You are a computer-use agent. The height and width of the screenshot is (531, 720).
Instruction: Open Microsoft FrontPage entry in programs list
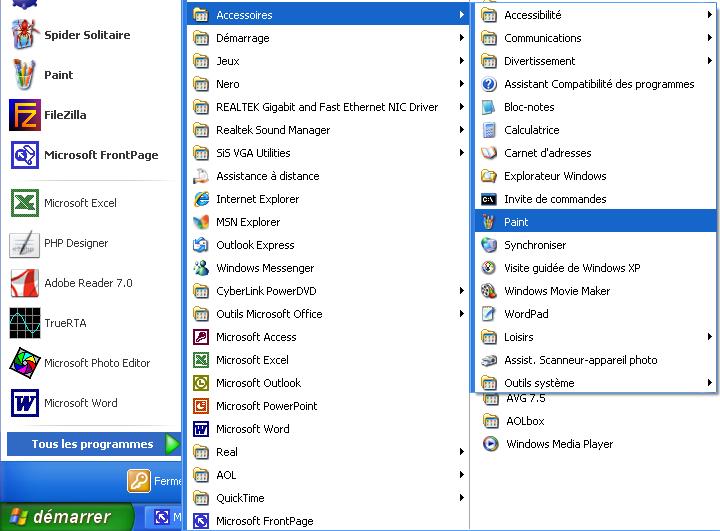pyautogui.click(x=328, y=521)
